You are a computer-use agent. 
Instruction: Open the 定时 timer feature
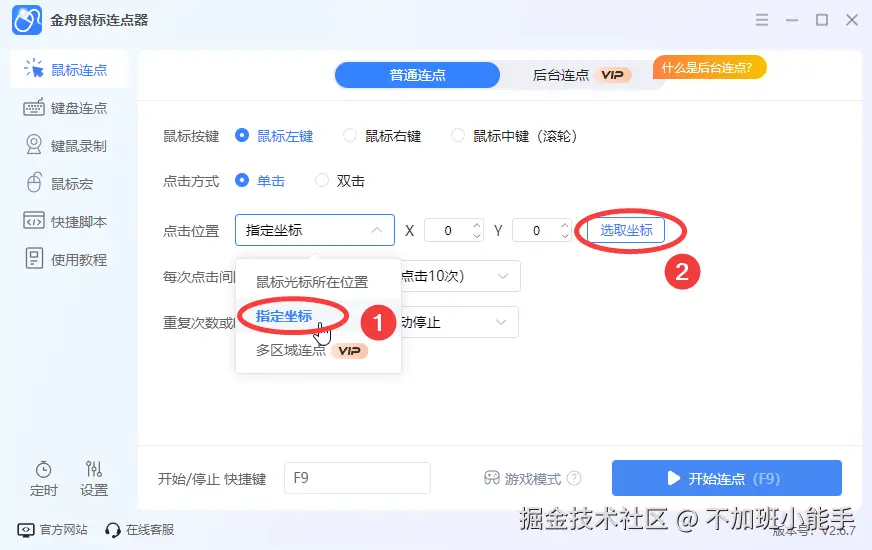(43, 478)
